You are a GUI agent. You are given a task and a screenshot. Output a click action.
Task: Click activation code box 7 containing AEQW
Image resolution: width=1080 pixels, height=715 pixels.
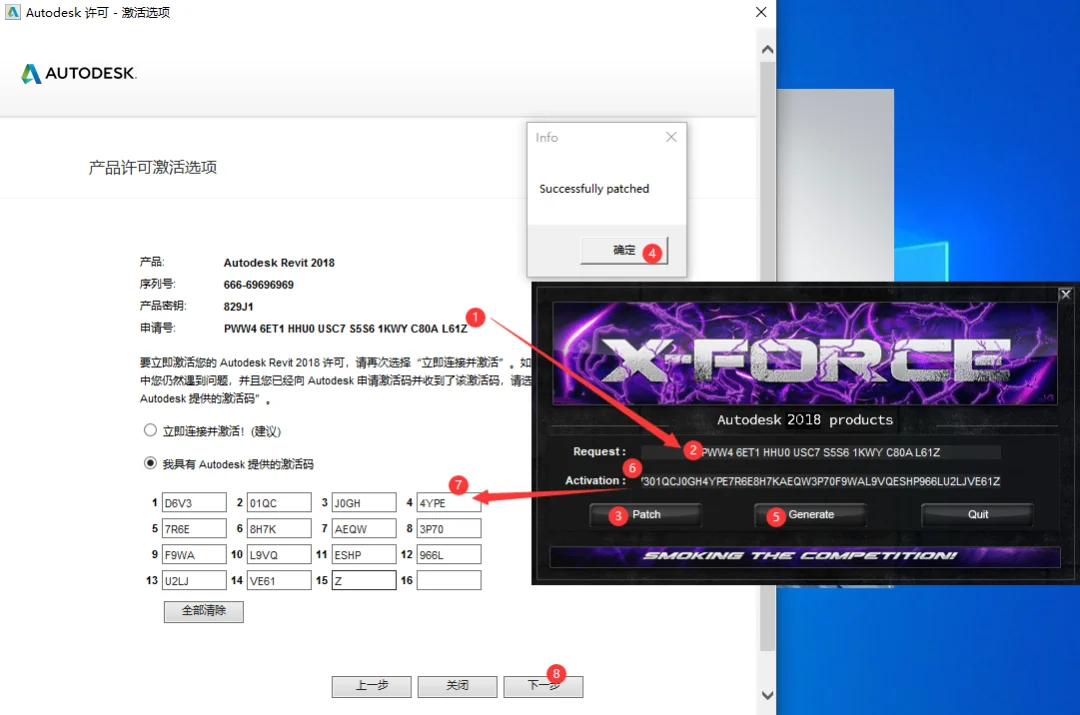(364, 528)
